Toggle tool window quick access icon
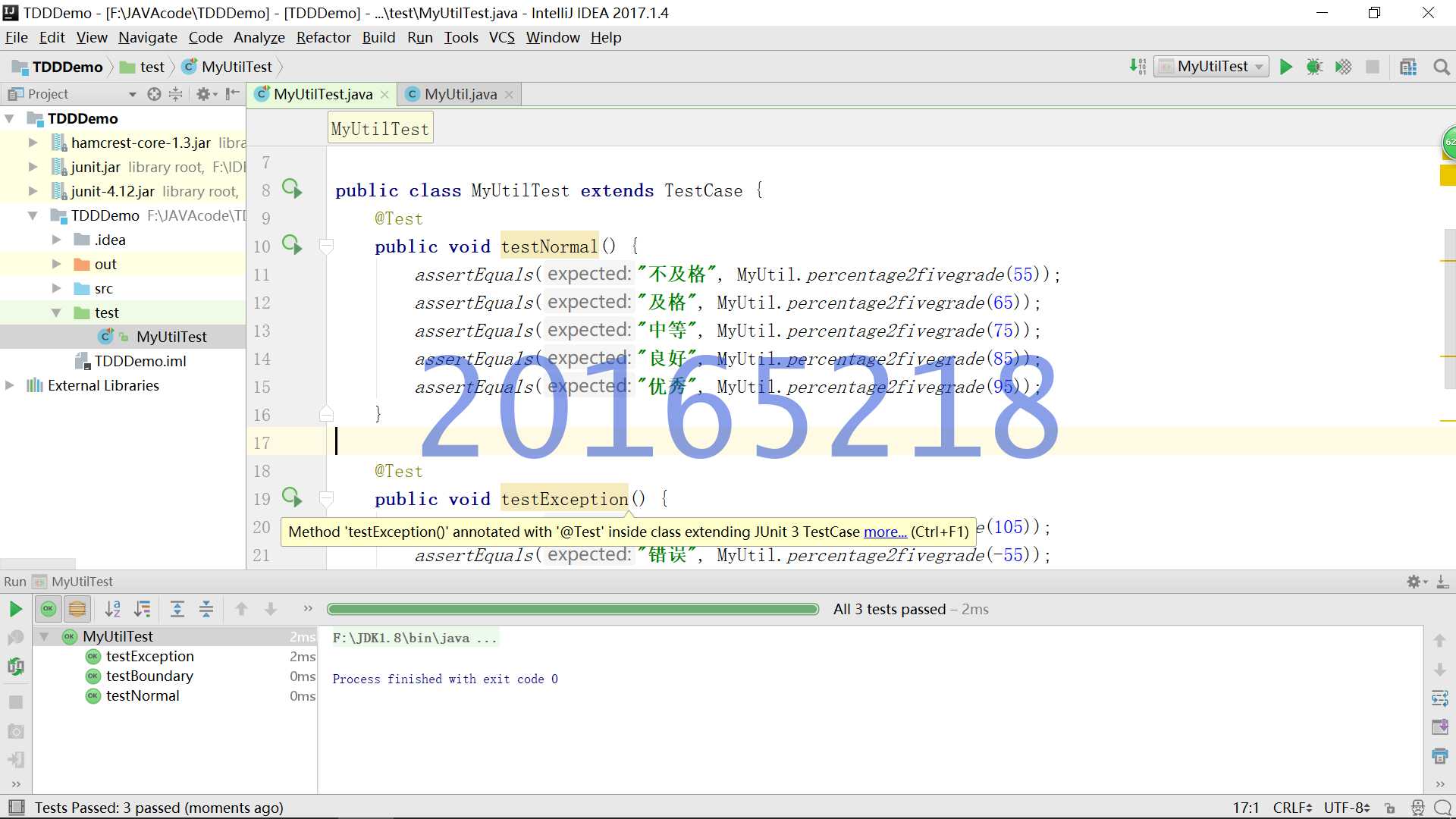Image resolution: width=1456 pixels, height=819 pixels. 16,808
